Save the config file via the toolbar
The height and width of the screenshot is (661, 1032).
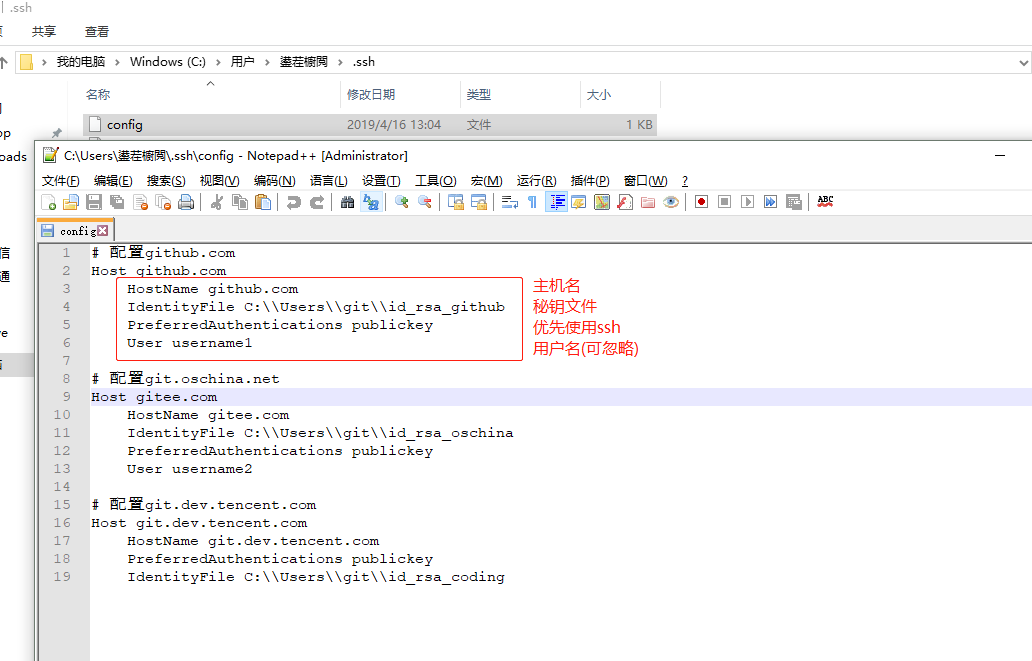coord(94,202)
